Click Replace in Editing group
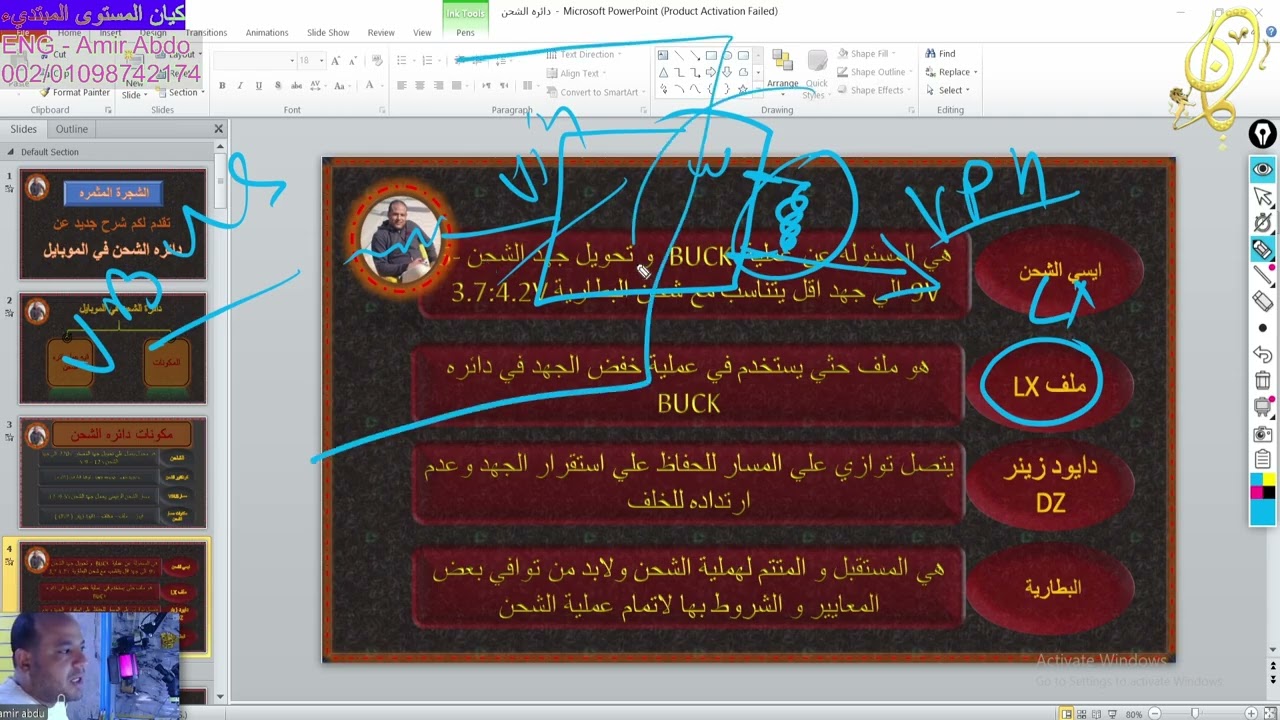 951,72
